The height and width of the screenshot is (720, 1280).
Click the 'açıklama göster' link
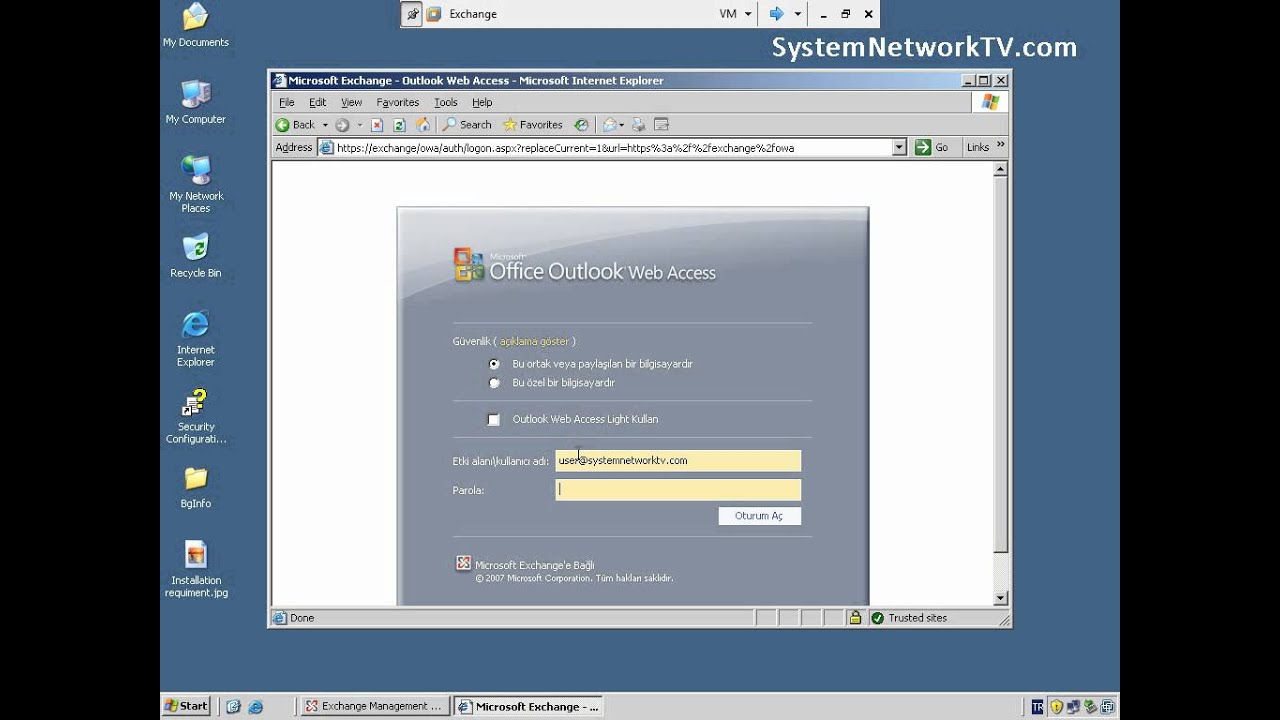pos(534,342)
